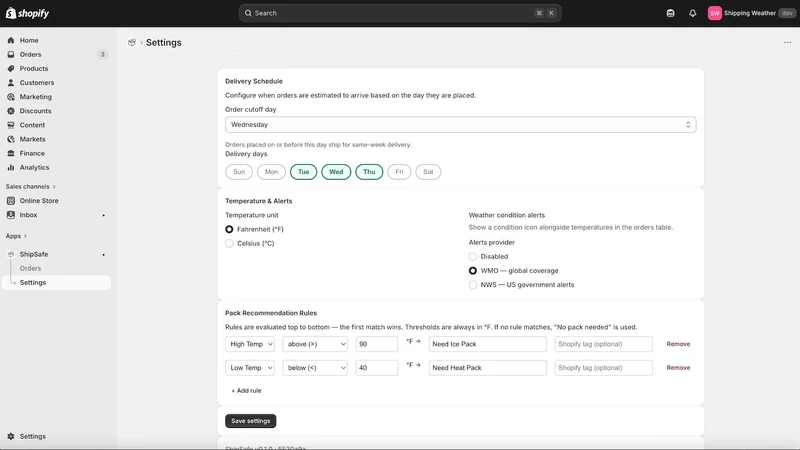Open the below (<) comparison dropdown
The height and width of the screenshot is (450, 800).
[315, 368]
